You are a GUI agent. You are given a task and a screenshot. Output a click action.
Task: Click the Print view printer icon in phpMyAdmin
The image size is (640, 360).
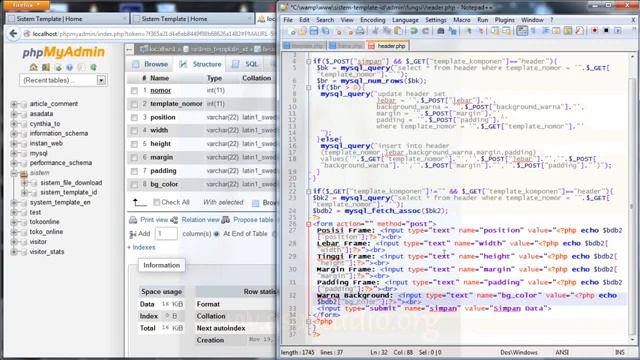pyautogui.click(x=133, y=220)
